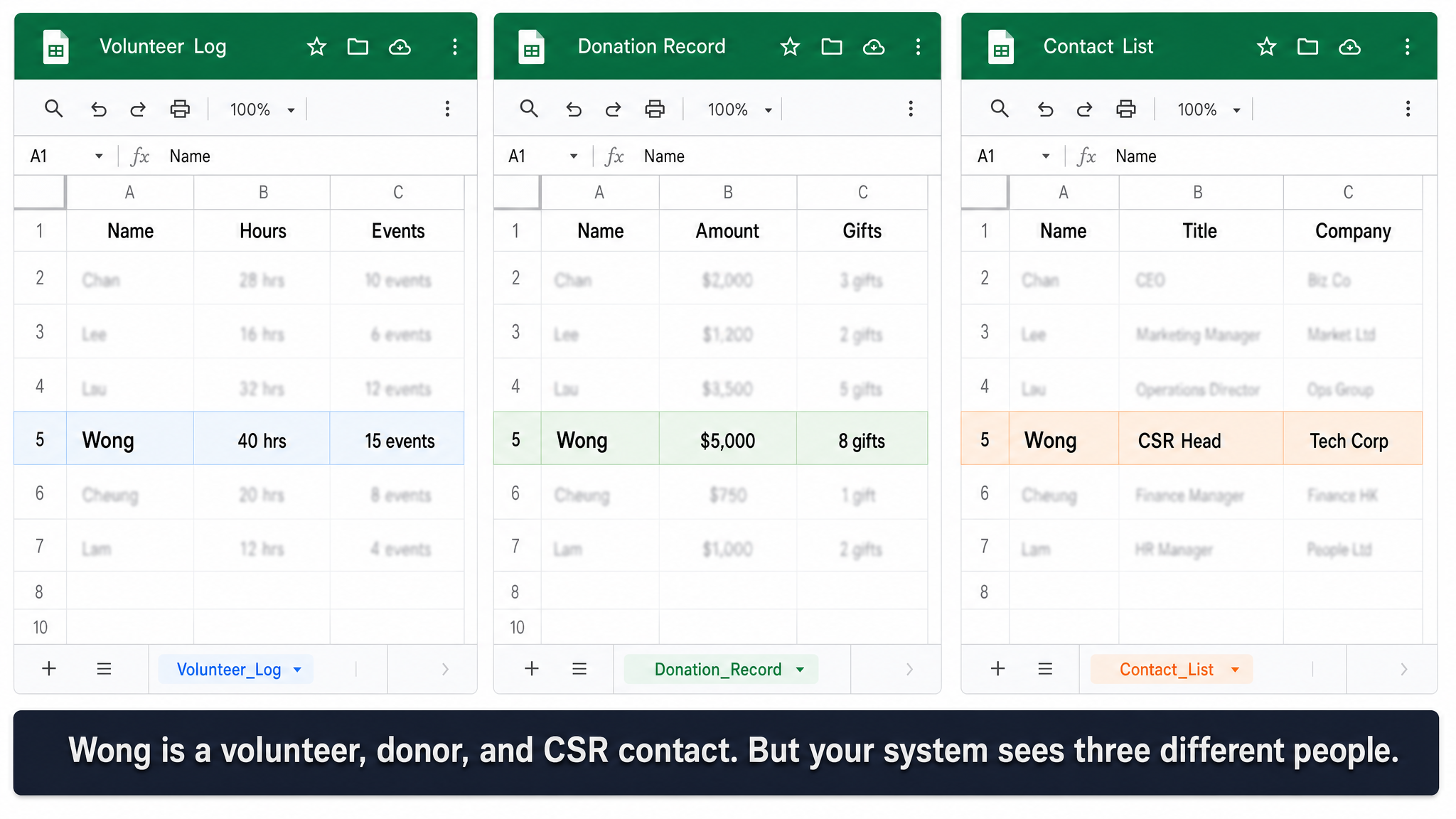The image size is (1456, 819).
Task: Select the Hours column header cell
Action: pyautogui.click(x=262, y=231)
